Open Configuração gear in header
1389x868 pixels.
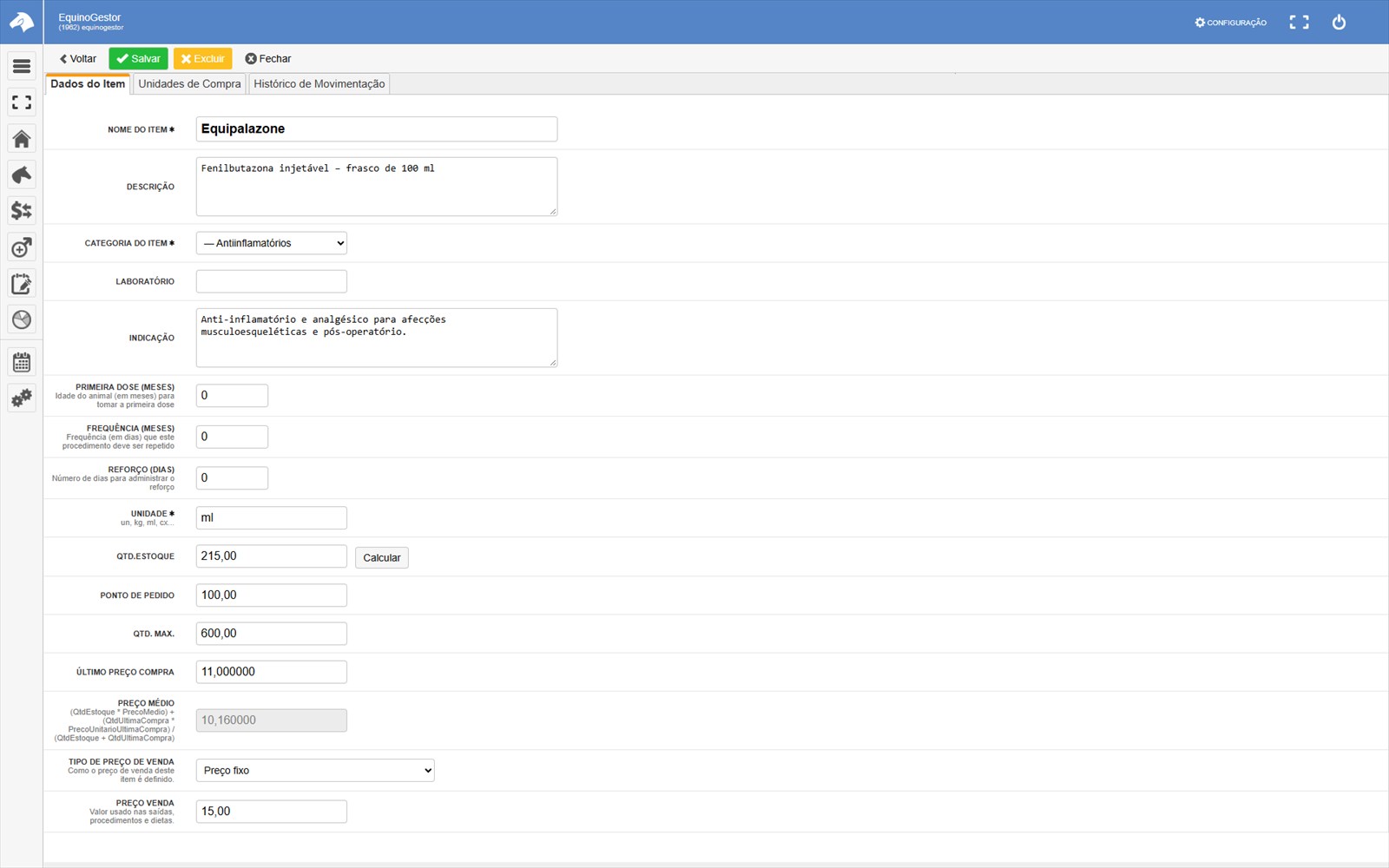click(1230, 23)
